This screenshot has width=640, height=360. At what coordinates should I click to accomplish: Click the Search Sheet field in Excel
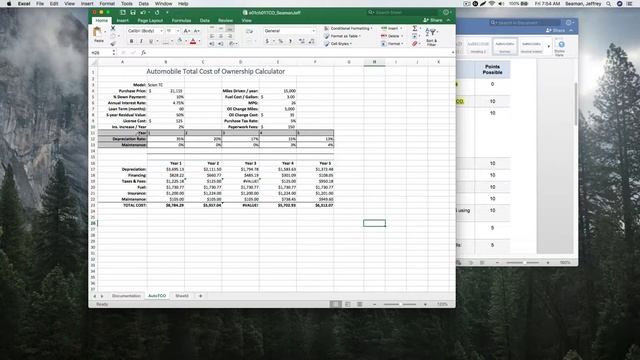402,13
